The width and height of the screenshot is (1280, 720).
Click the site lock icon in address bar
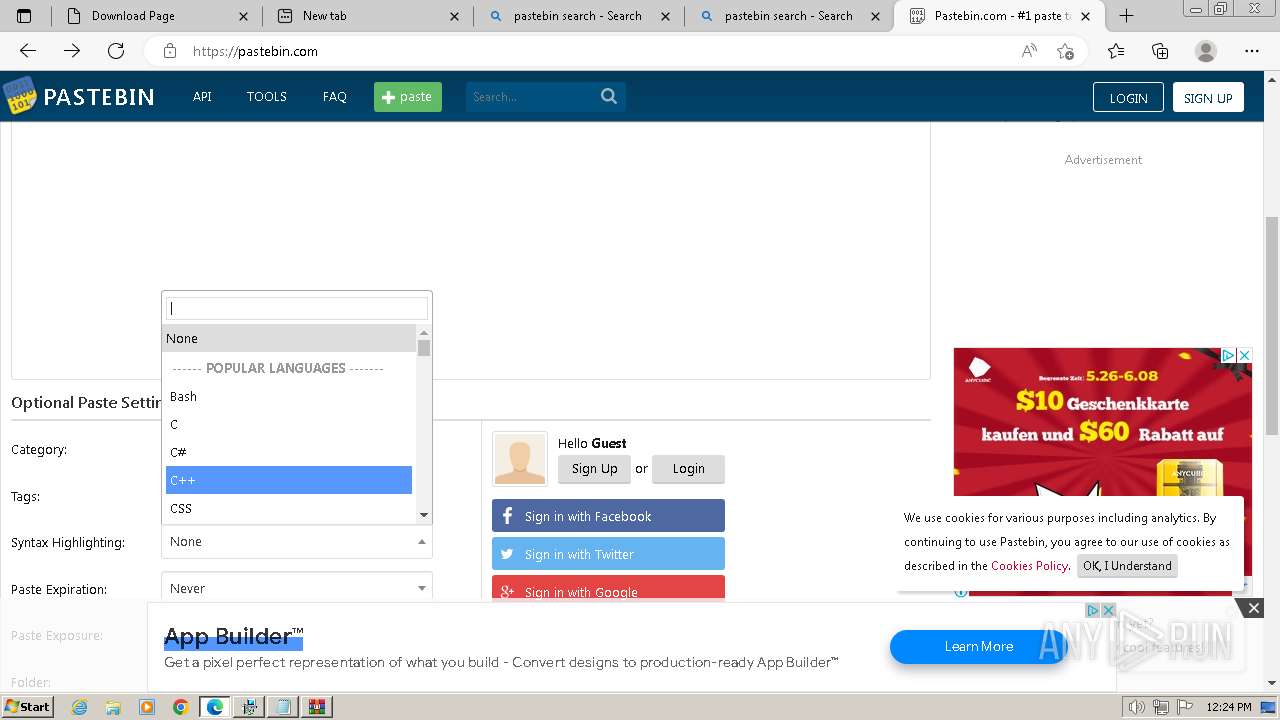pos(170,51)
